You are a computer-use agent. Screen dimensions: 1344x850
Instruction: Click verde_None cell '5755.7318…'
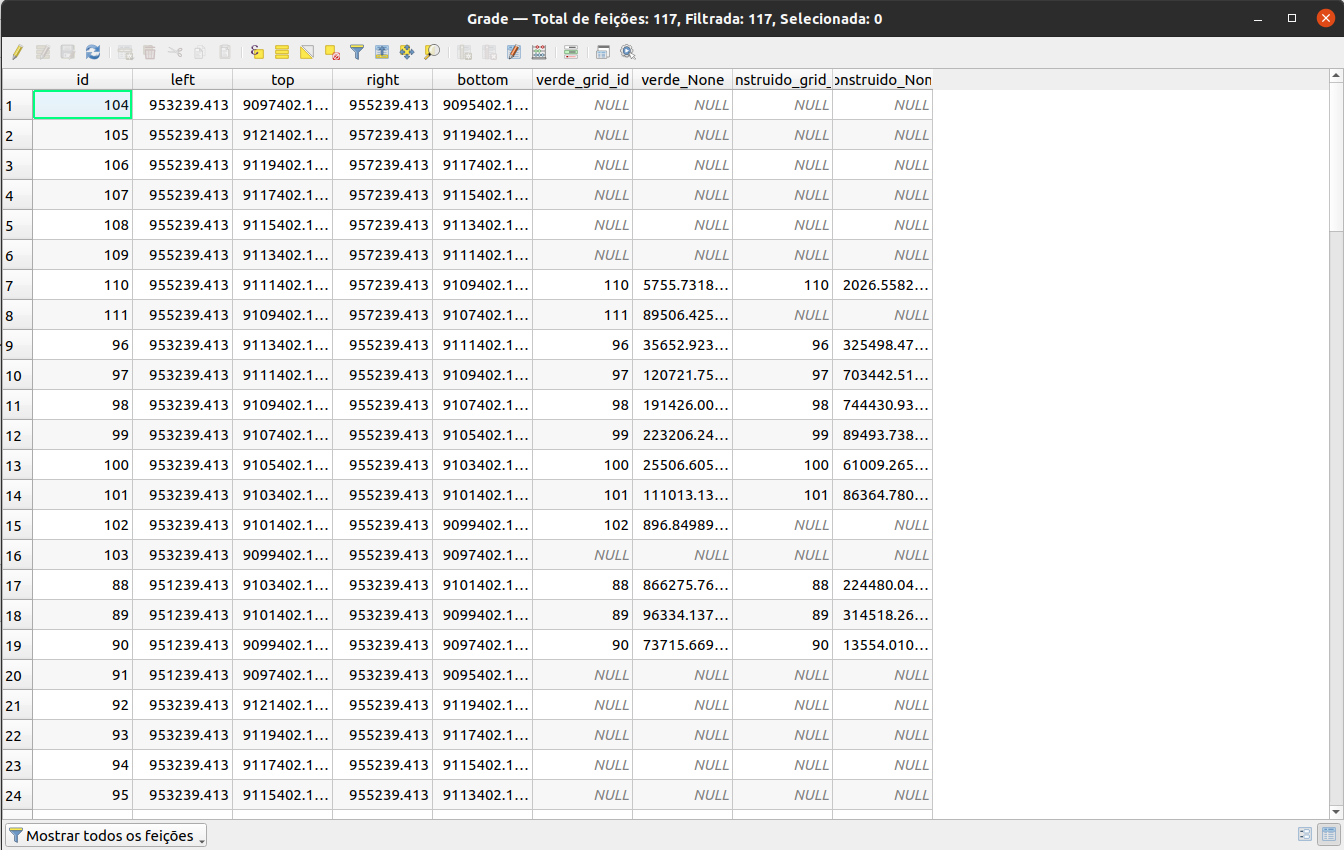pos(683,285)
